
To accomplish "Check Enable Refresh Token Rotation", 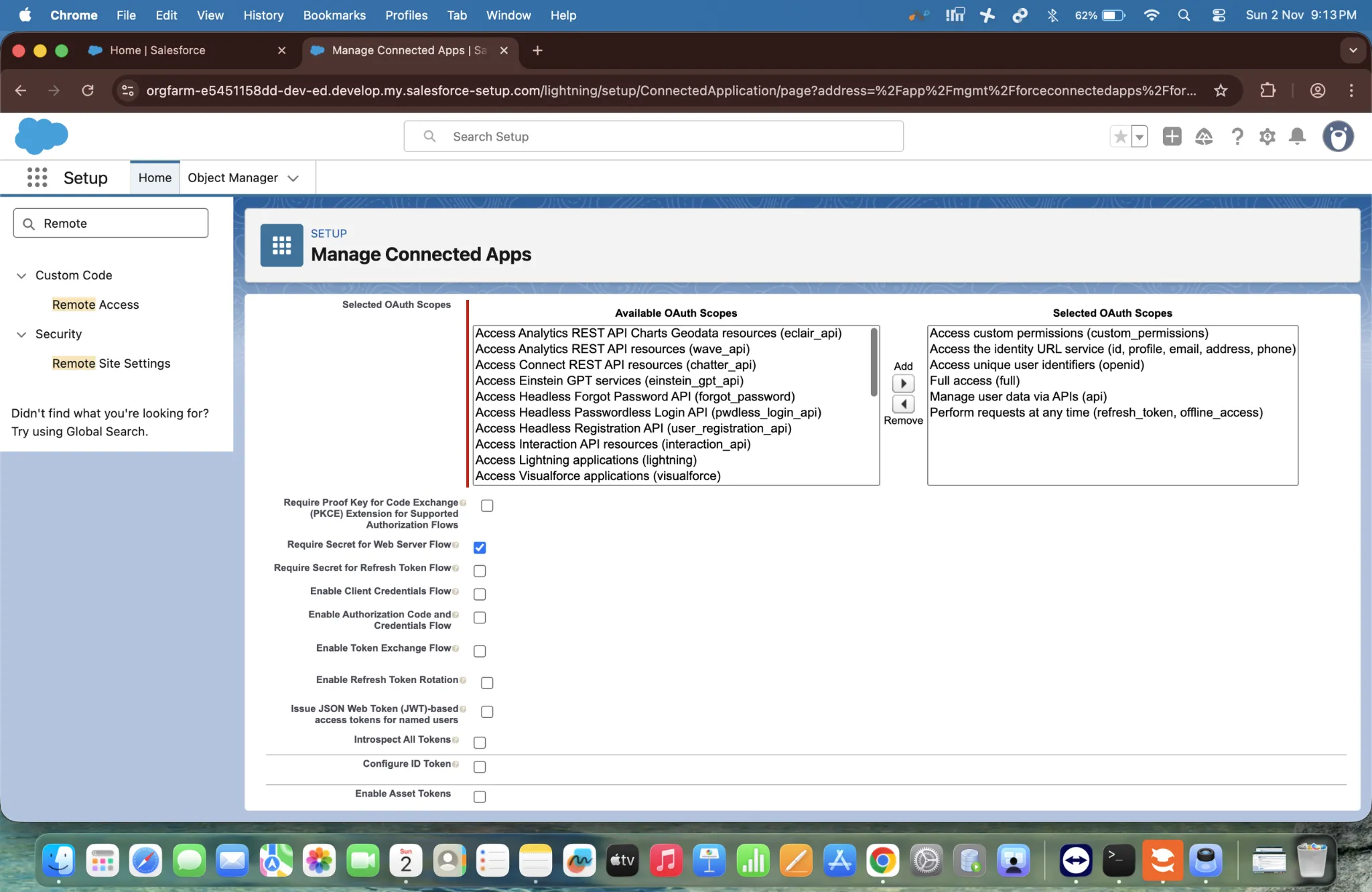I will [x=487, y=683].
